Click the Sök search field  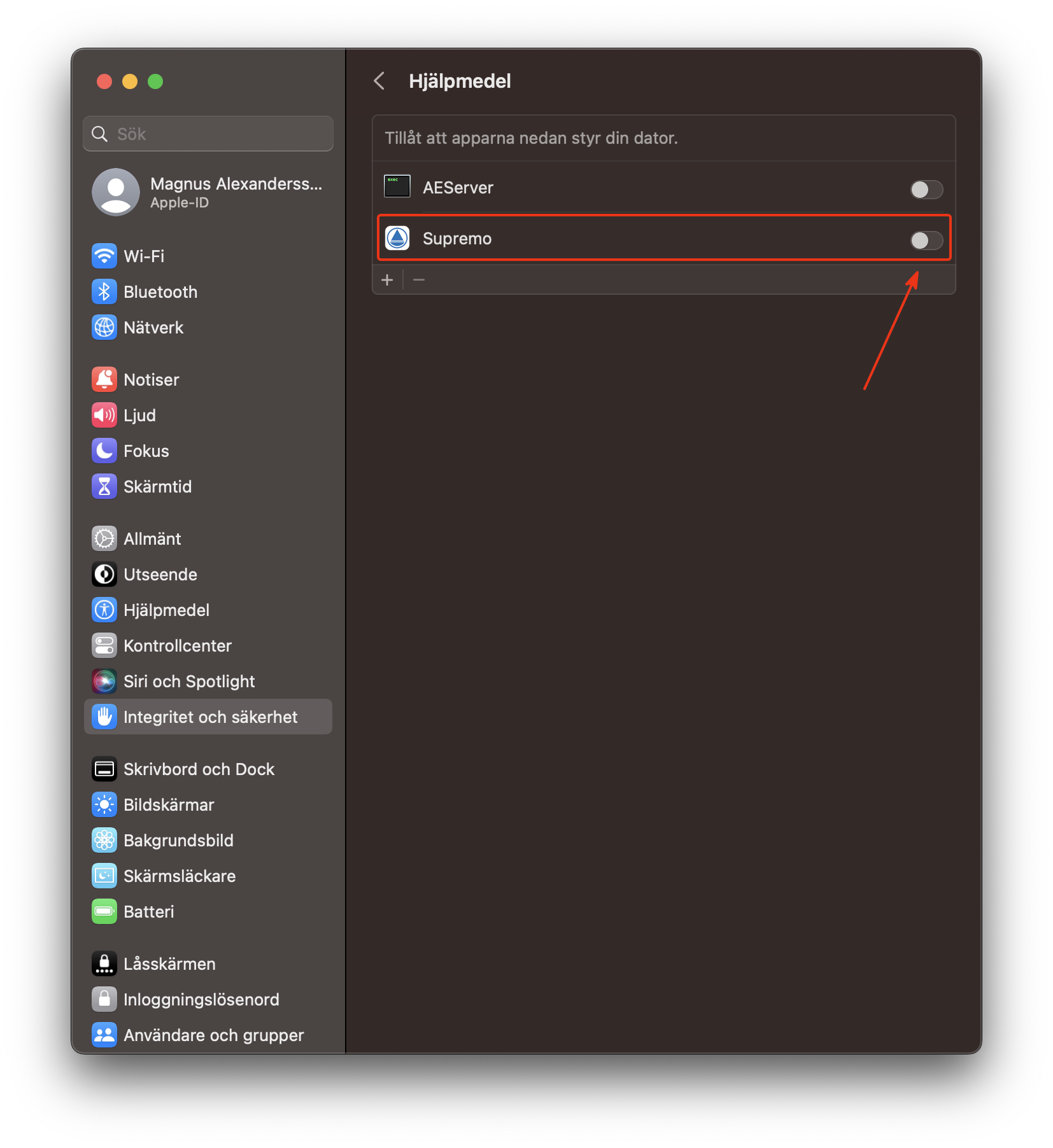[x=208, y=134]
